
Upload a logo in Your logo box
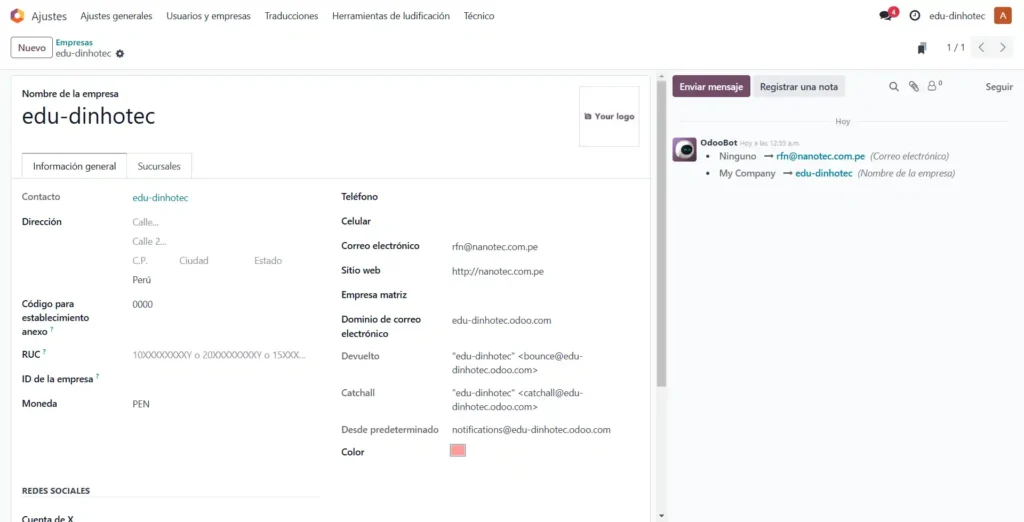[x=609, y=116]
